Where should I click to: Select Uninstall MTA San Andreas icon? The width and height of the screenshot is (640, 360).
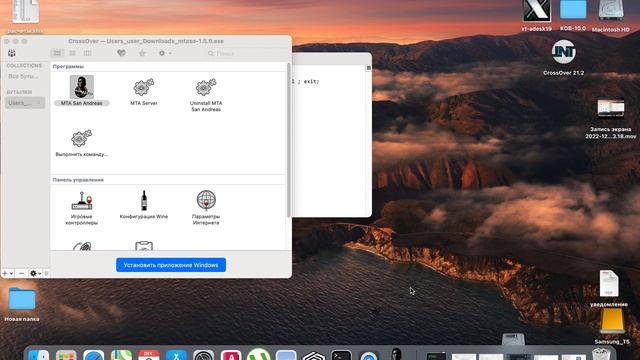pos(206,87)
